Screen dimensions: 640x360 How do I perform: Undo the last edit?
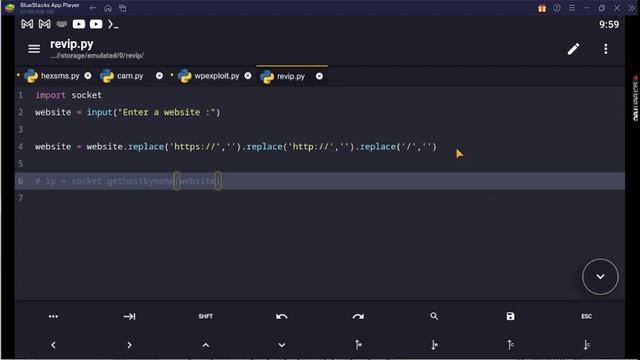pos(282,316)
